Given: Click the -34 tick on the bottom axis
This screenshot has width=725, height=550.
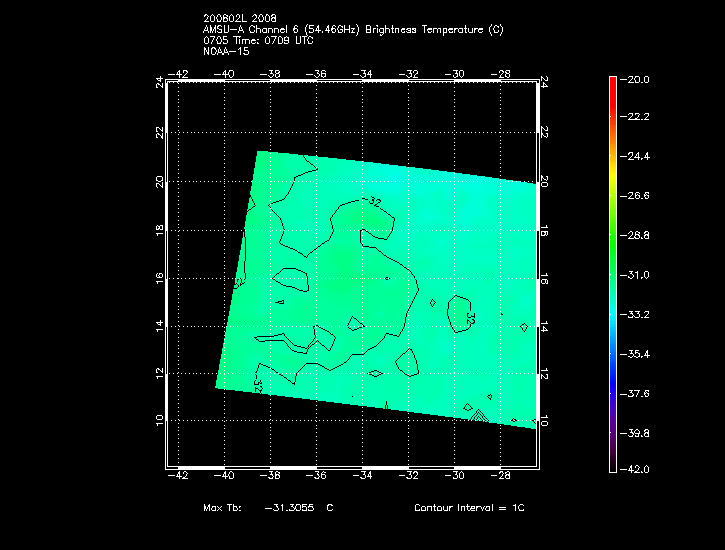Looking at the screenshot, I should click(x=363, y=475).
